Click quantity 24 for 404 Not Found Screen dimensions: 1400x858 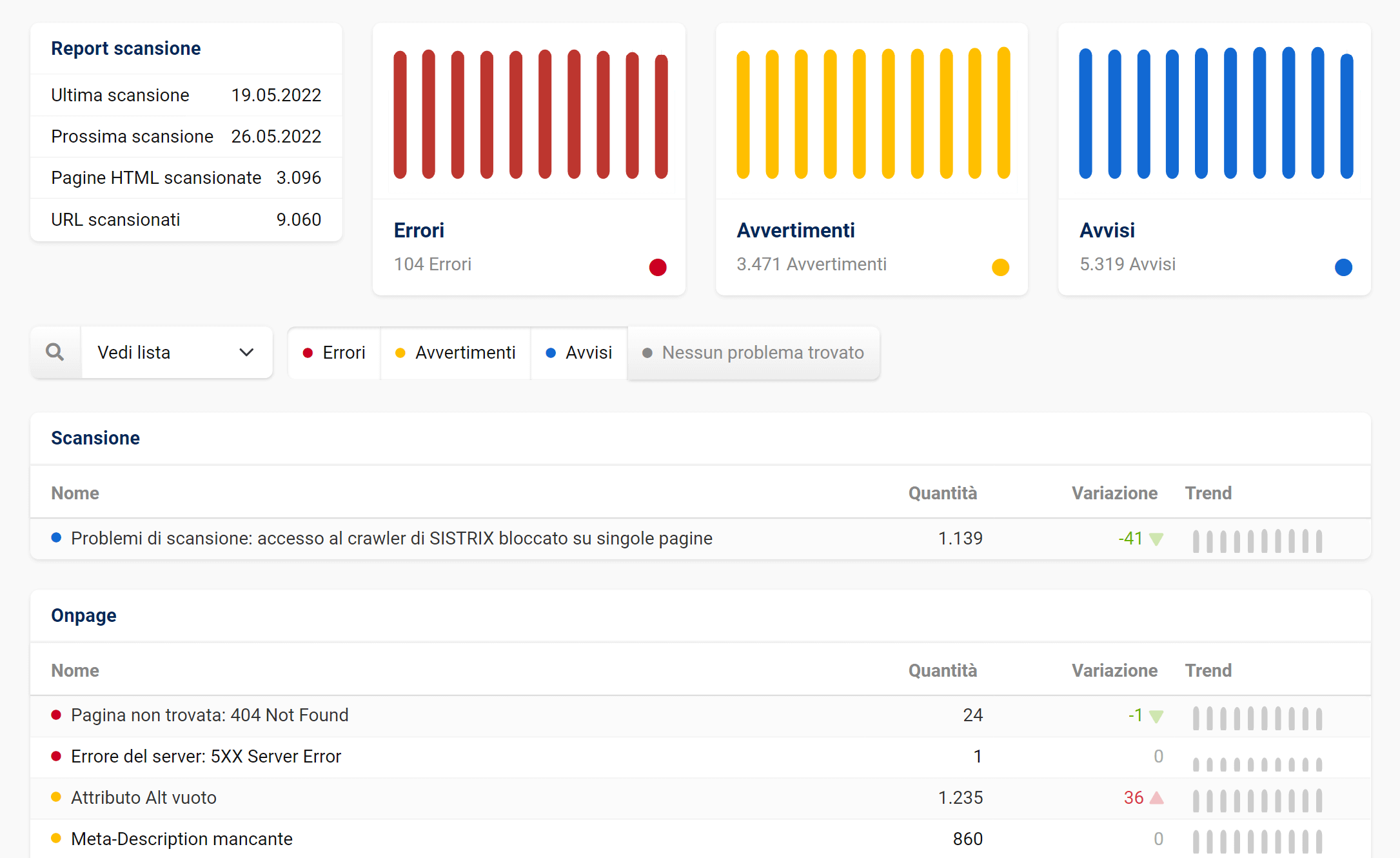coord(973,715)
